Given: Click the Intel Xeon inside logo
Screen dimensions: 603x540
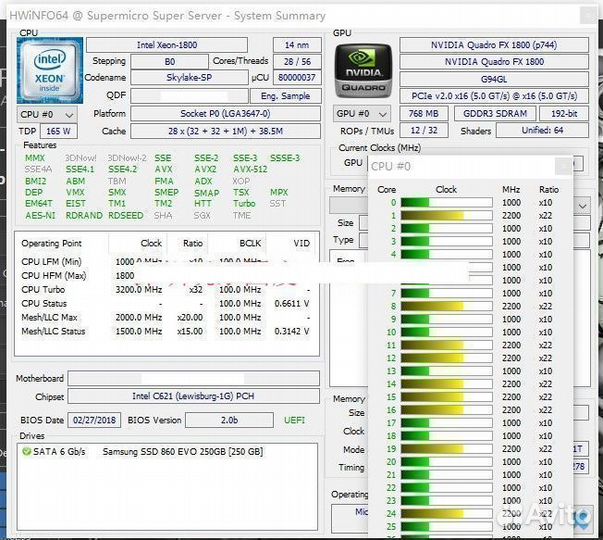Looking at the screenshot, I should coord(50,70).
